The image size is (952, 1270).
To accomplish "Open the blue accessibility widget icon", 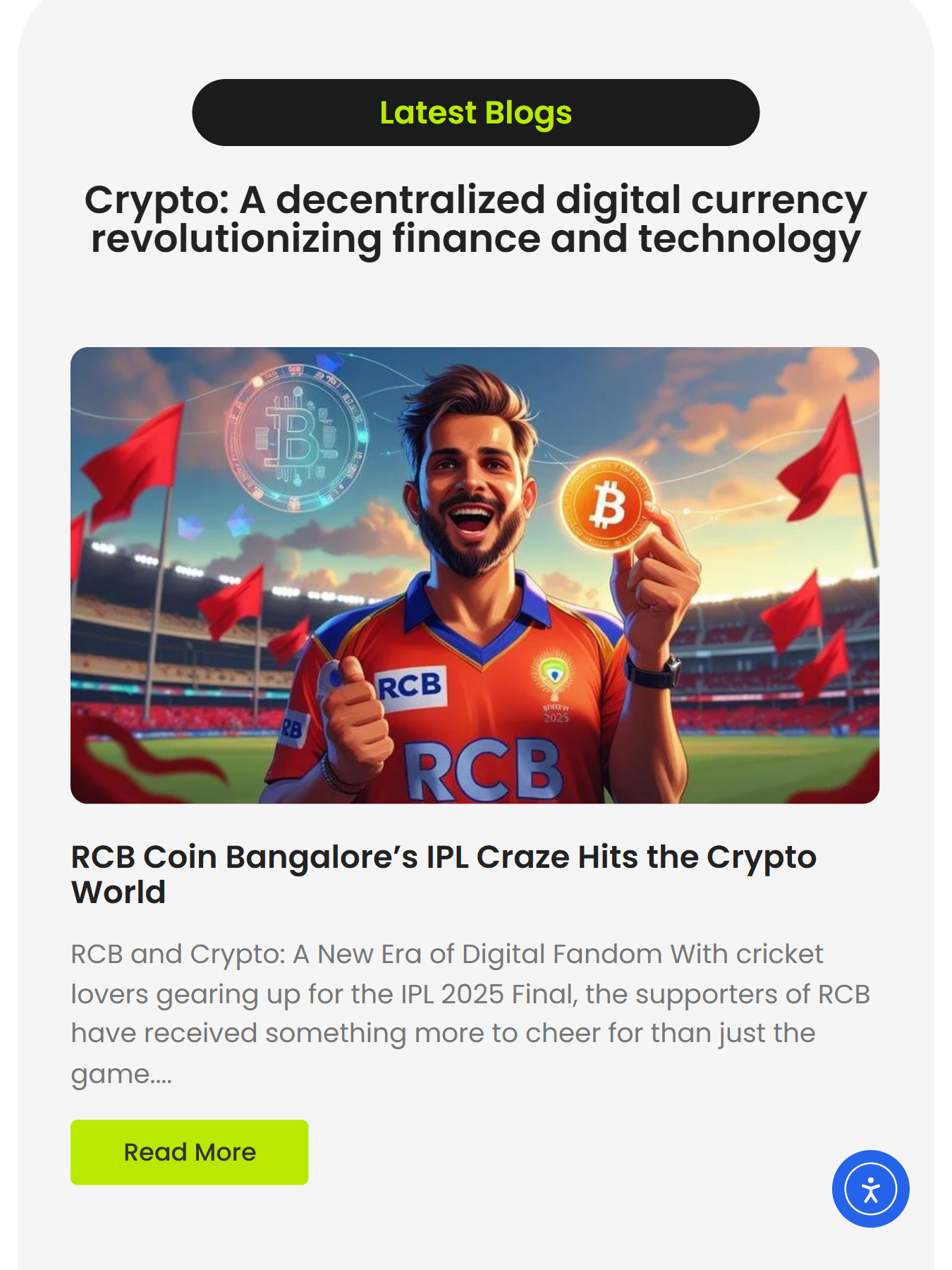I will click(870, 1189).
